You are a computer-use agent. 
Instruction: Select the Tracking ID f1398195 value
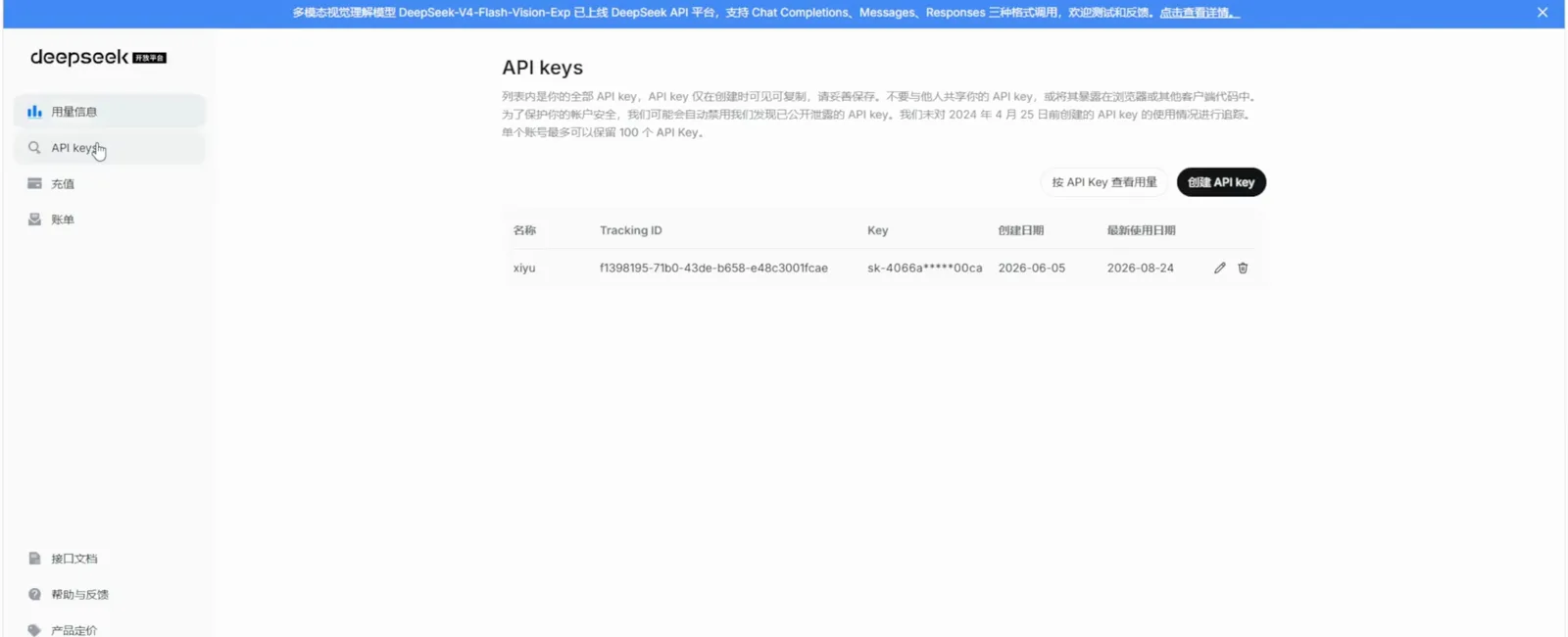[713, 268]
